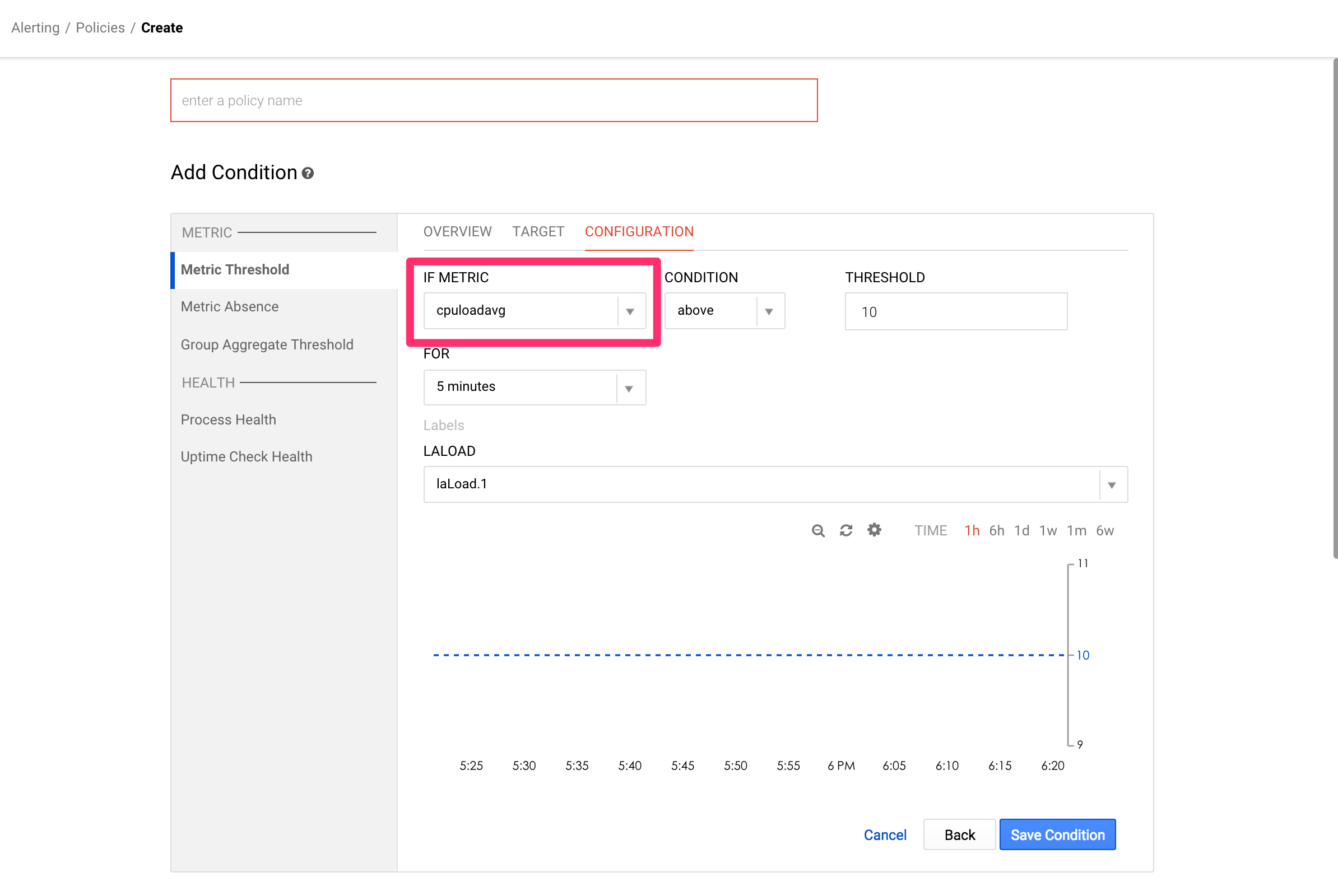This screenshot has width=1338, height=896.
Task: Open the LALOAD laLoad.1 dropdown
Action: [x=1111, y=484]
